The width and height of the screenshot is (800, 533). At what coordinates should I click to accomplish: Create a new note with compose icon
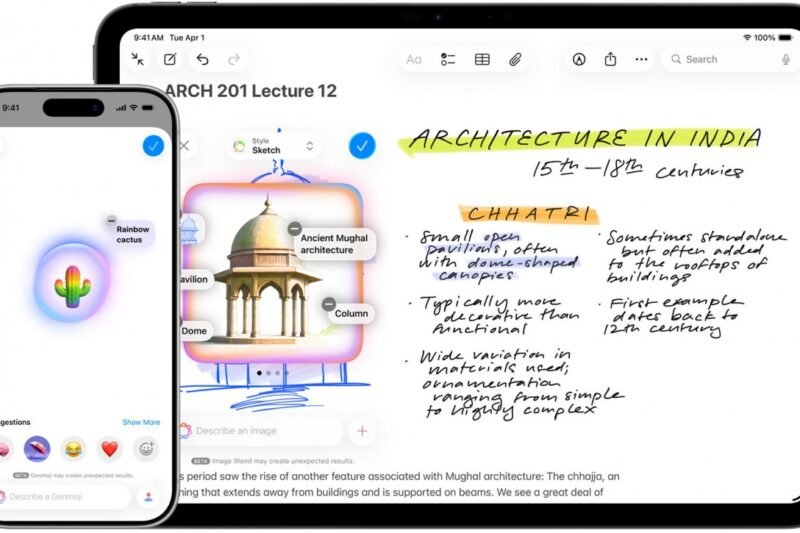click(170, 59)
